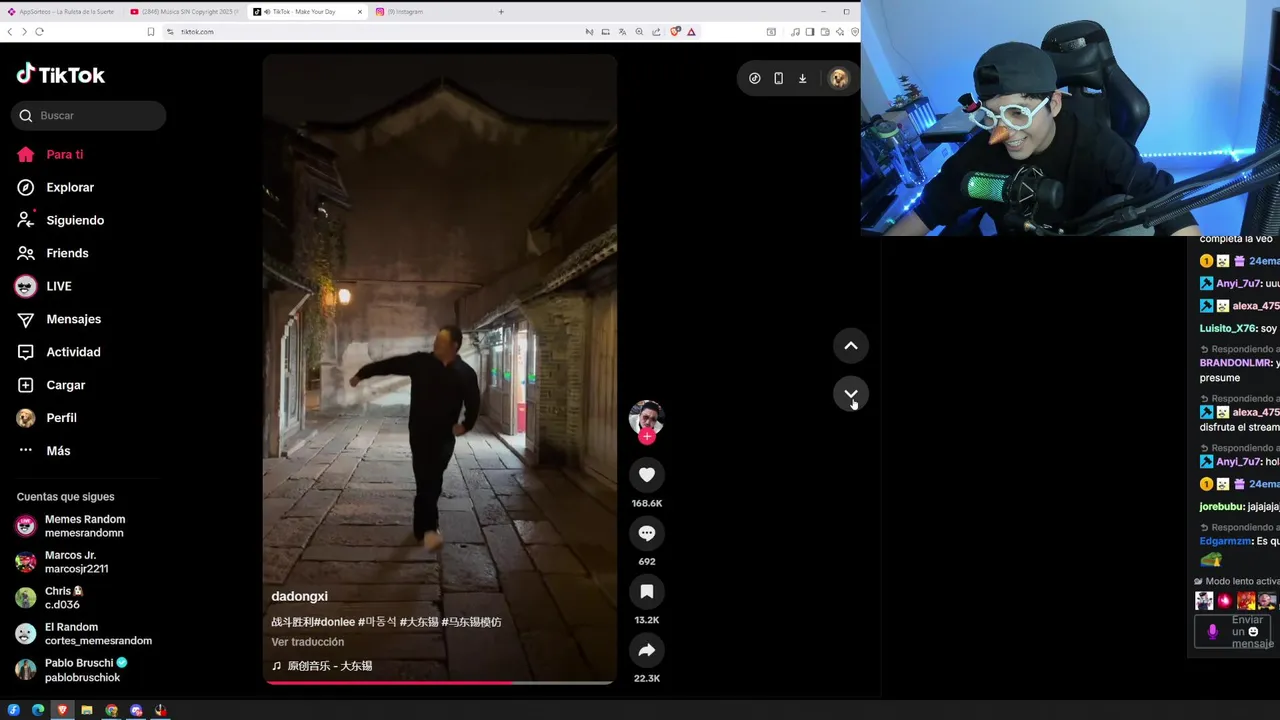
Task: Click the music note icon in browser toolbar
Action: coord(795,32)
